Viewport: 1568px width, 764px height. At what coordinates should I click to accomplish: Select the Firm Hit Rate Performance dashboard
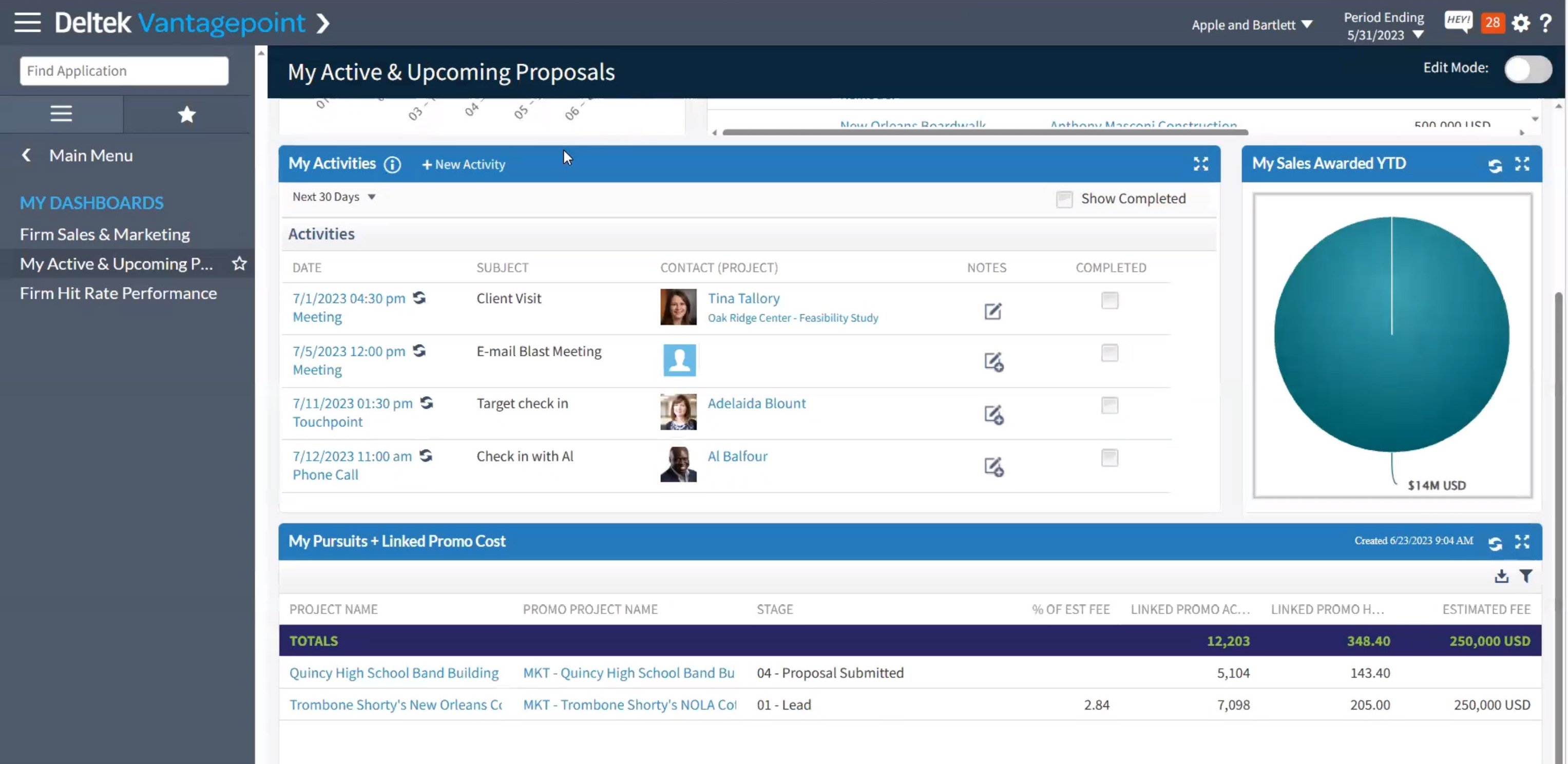(x=118, y=293)
